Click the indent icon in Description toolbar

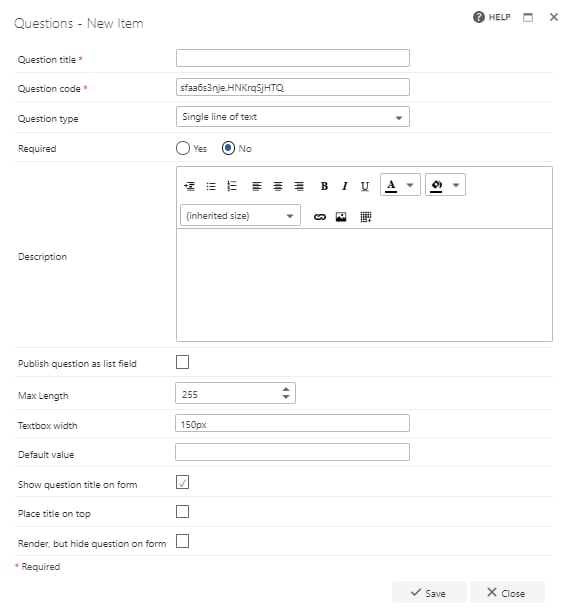pyautogui.click(x=190, y=186)
